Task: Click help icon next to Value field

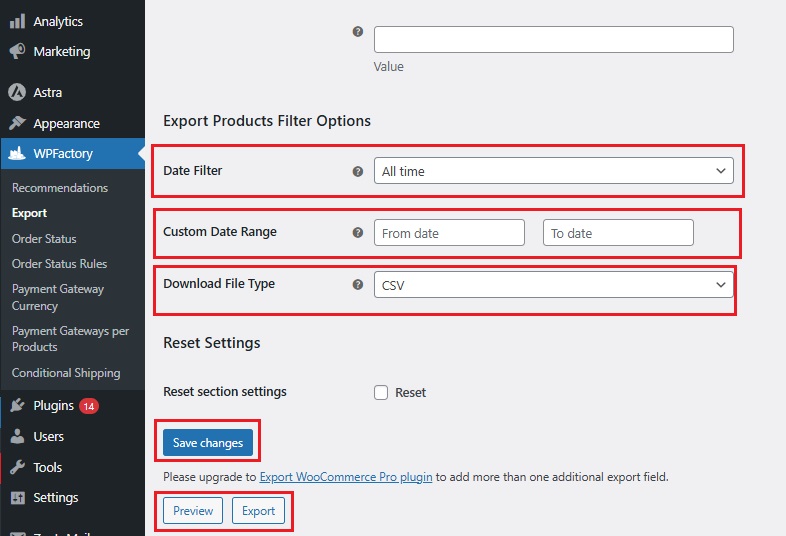Action: pyautogui.click(x=357, y=32)
